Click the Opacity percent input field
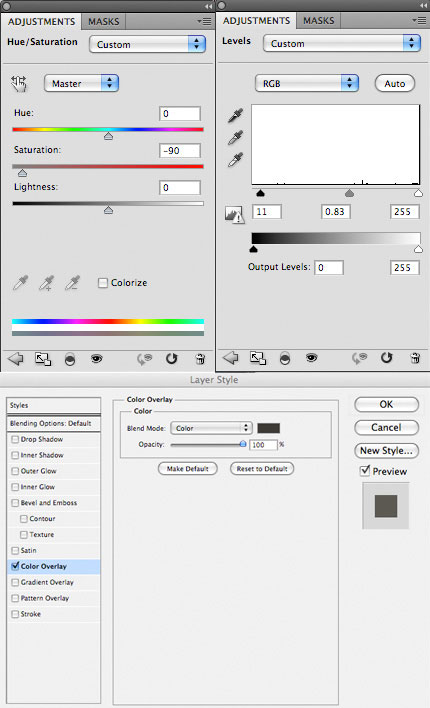The image size is (430, 708). pos(263,445)
